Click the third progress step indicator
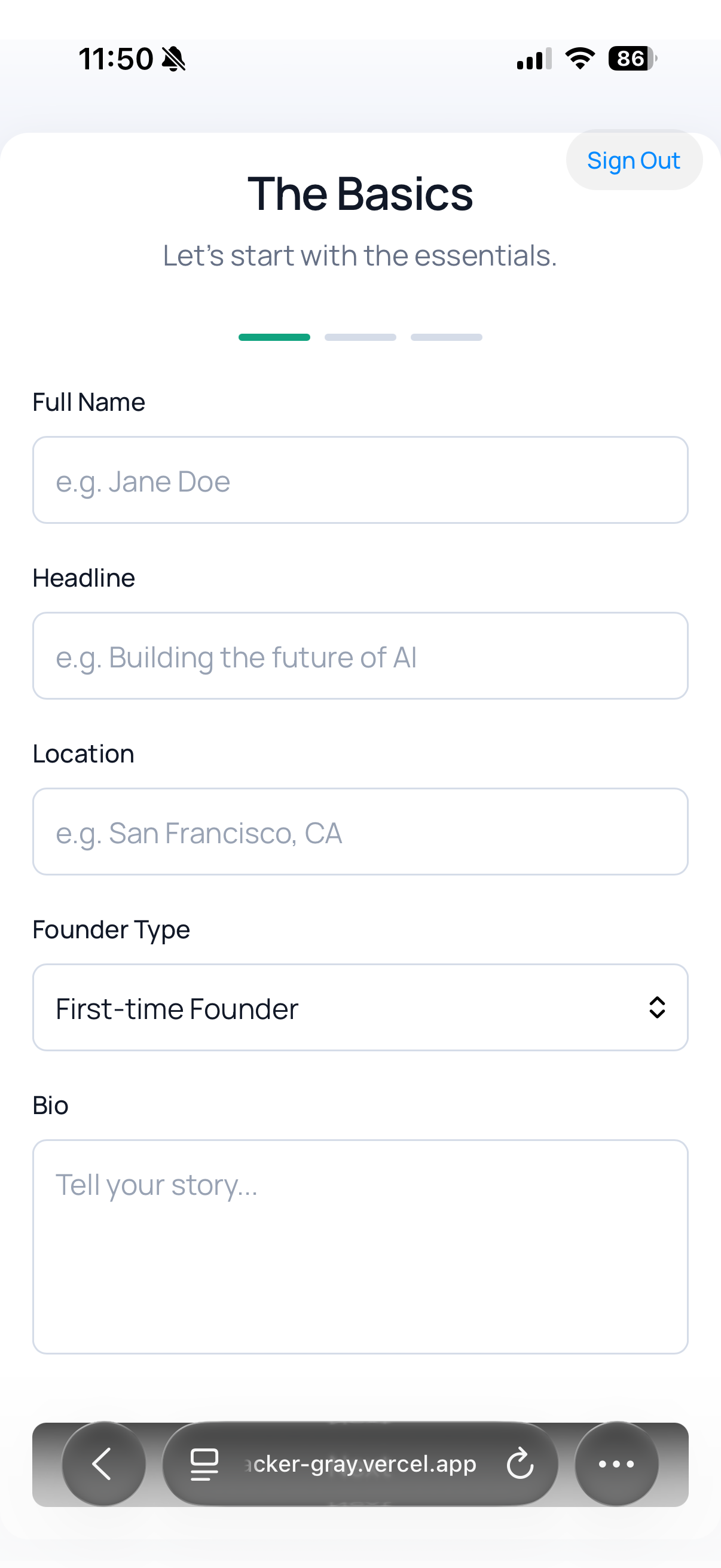 click(446, 337)
